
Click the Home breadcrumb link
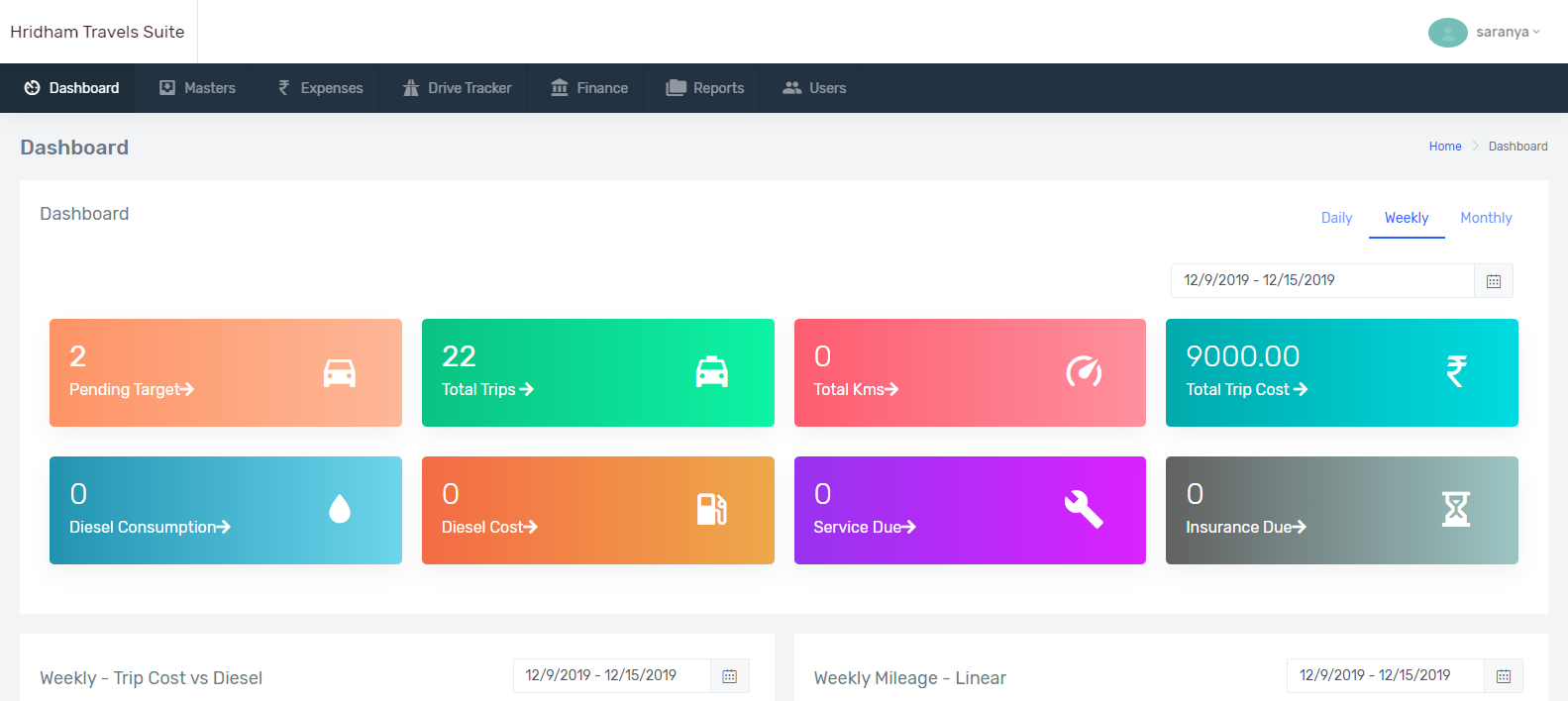coord(1444,147)
